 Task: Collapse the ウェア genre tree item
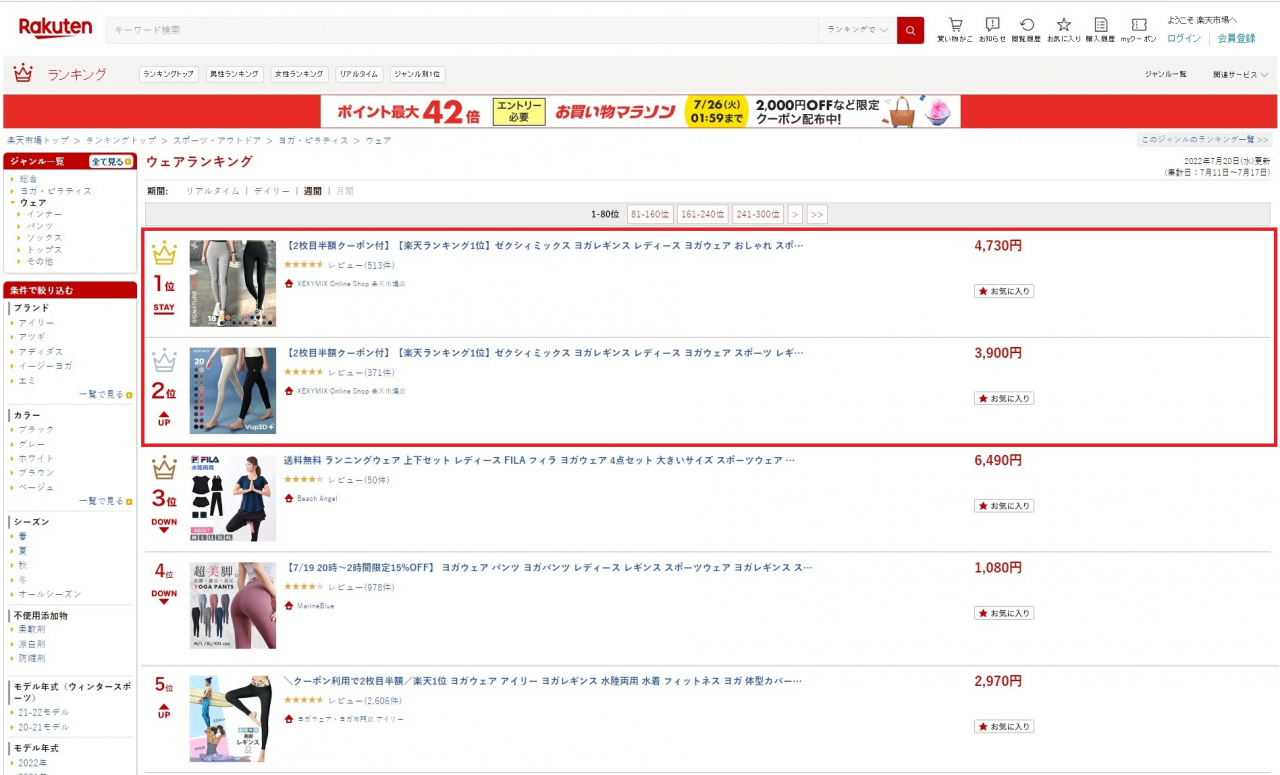pos(33,202)
